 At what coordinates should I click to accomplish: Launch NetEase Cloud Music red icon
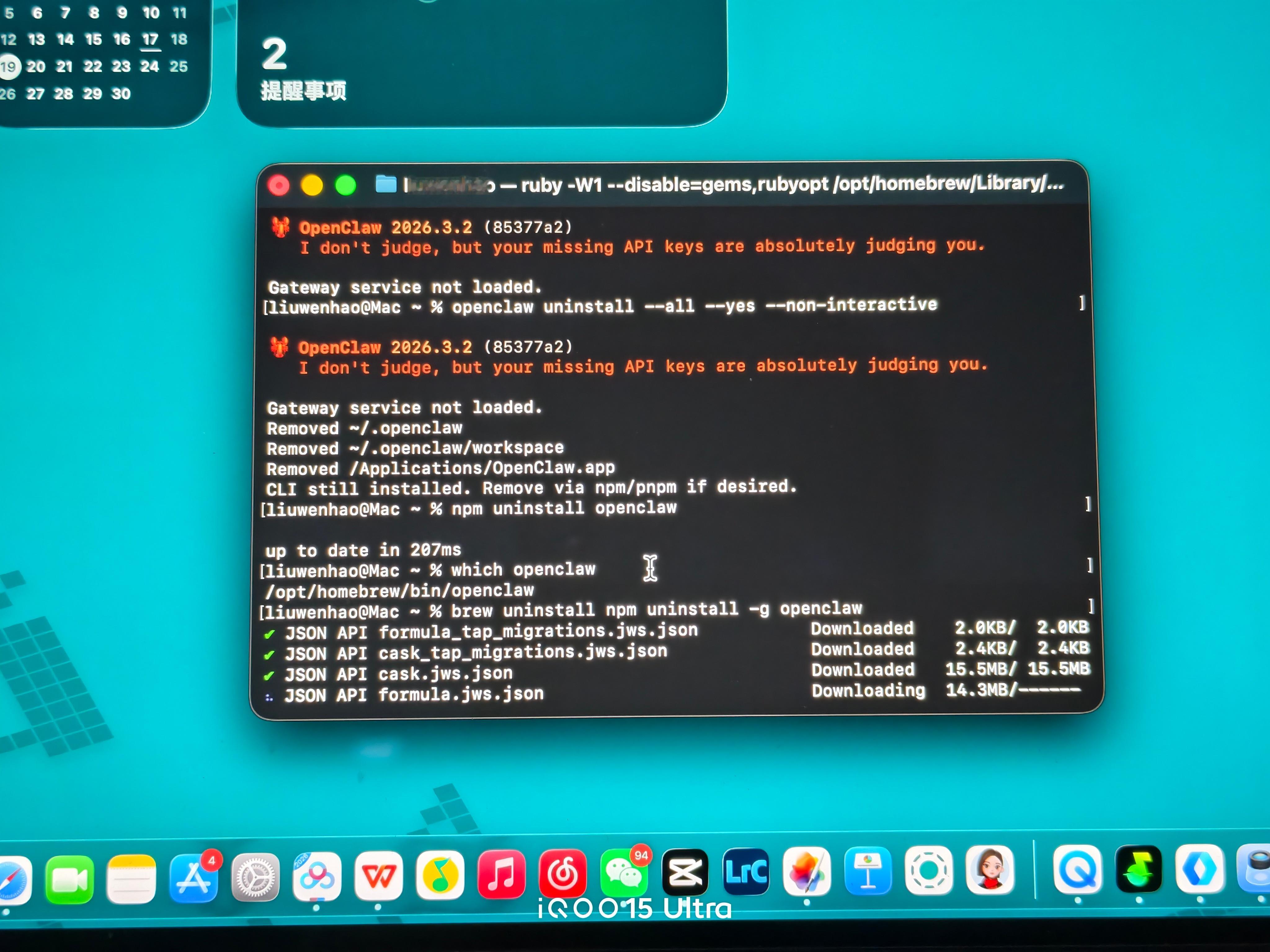563,873
